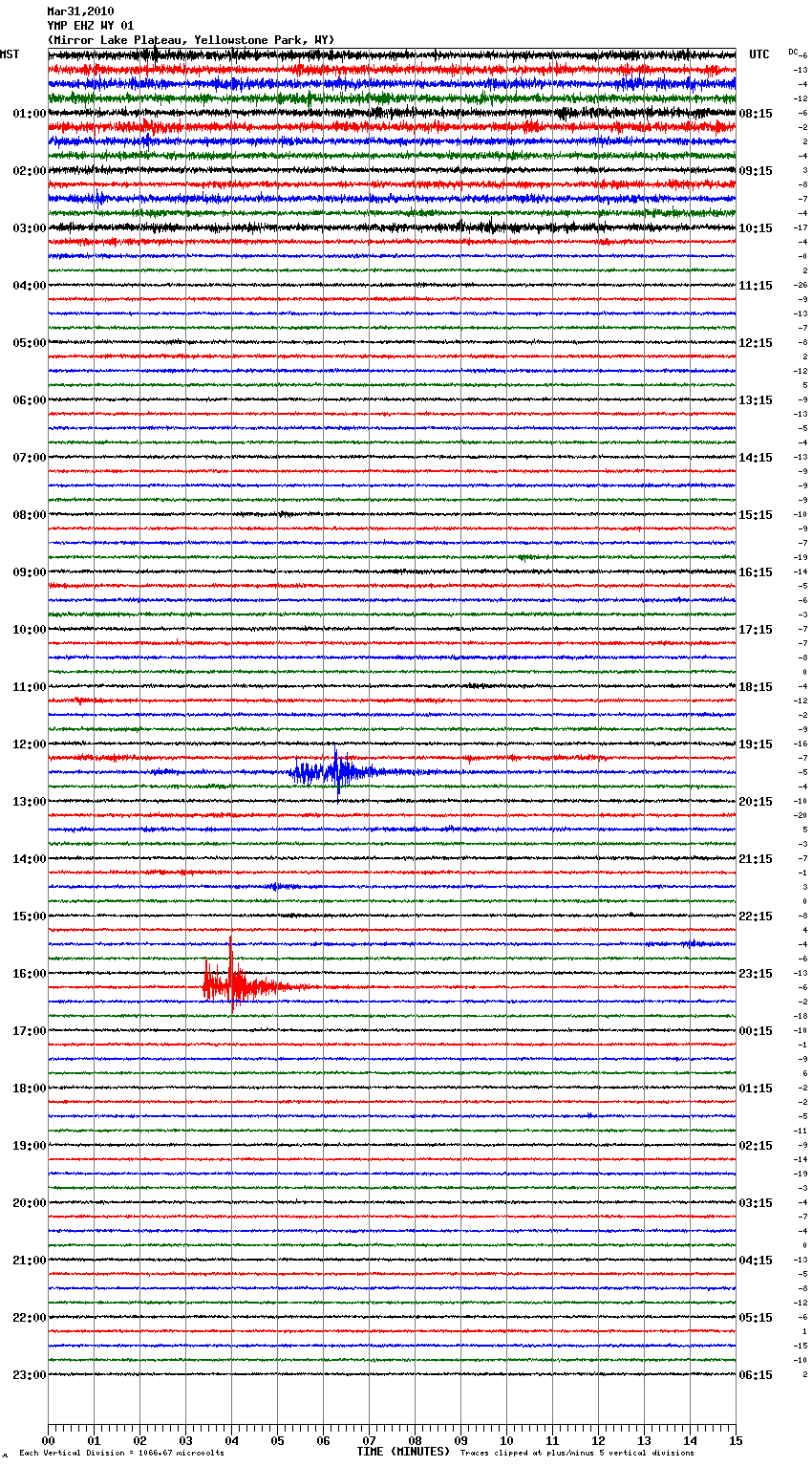
Task: Select the "02:00" MST time label
Action: 30,171
